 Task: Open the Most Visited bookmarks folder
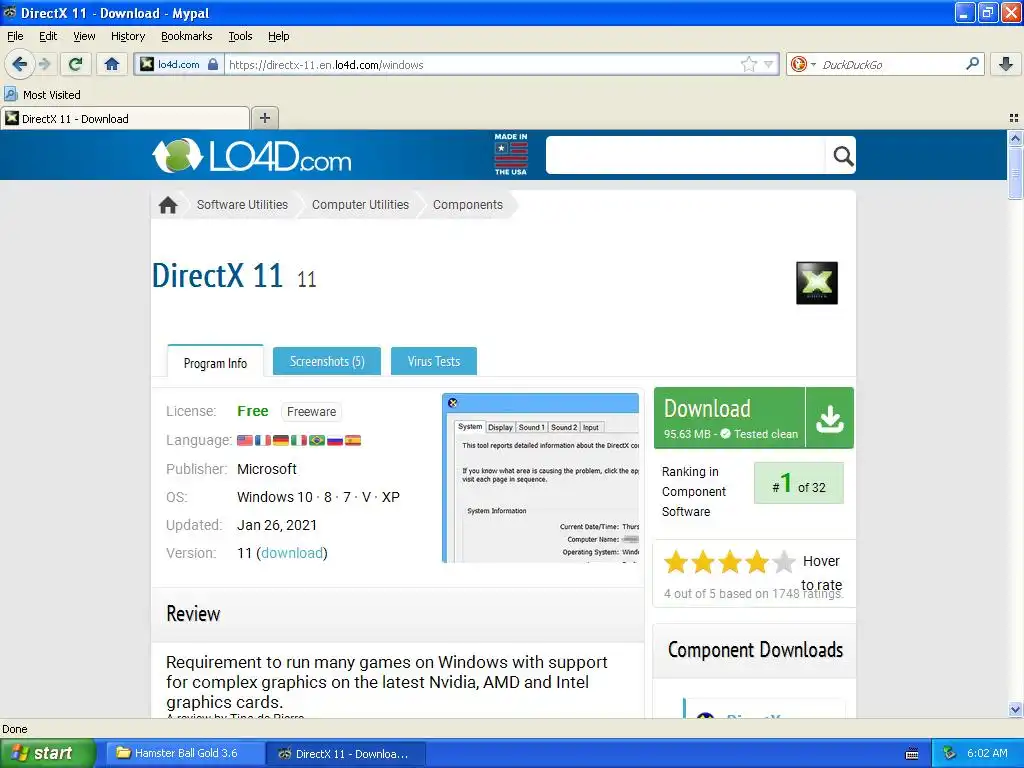coord(42,95)
